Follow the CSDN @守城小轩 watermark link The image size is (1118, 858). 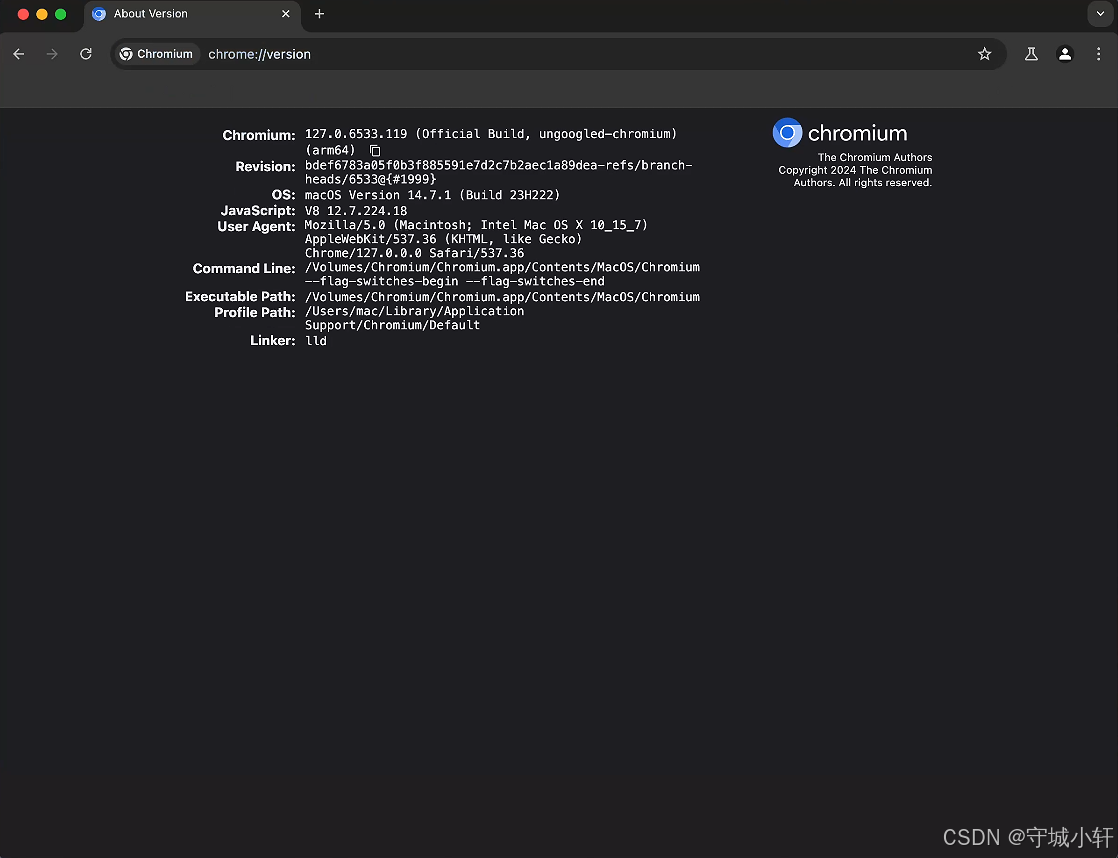click(x=1027, y=837)
